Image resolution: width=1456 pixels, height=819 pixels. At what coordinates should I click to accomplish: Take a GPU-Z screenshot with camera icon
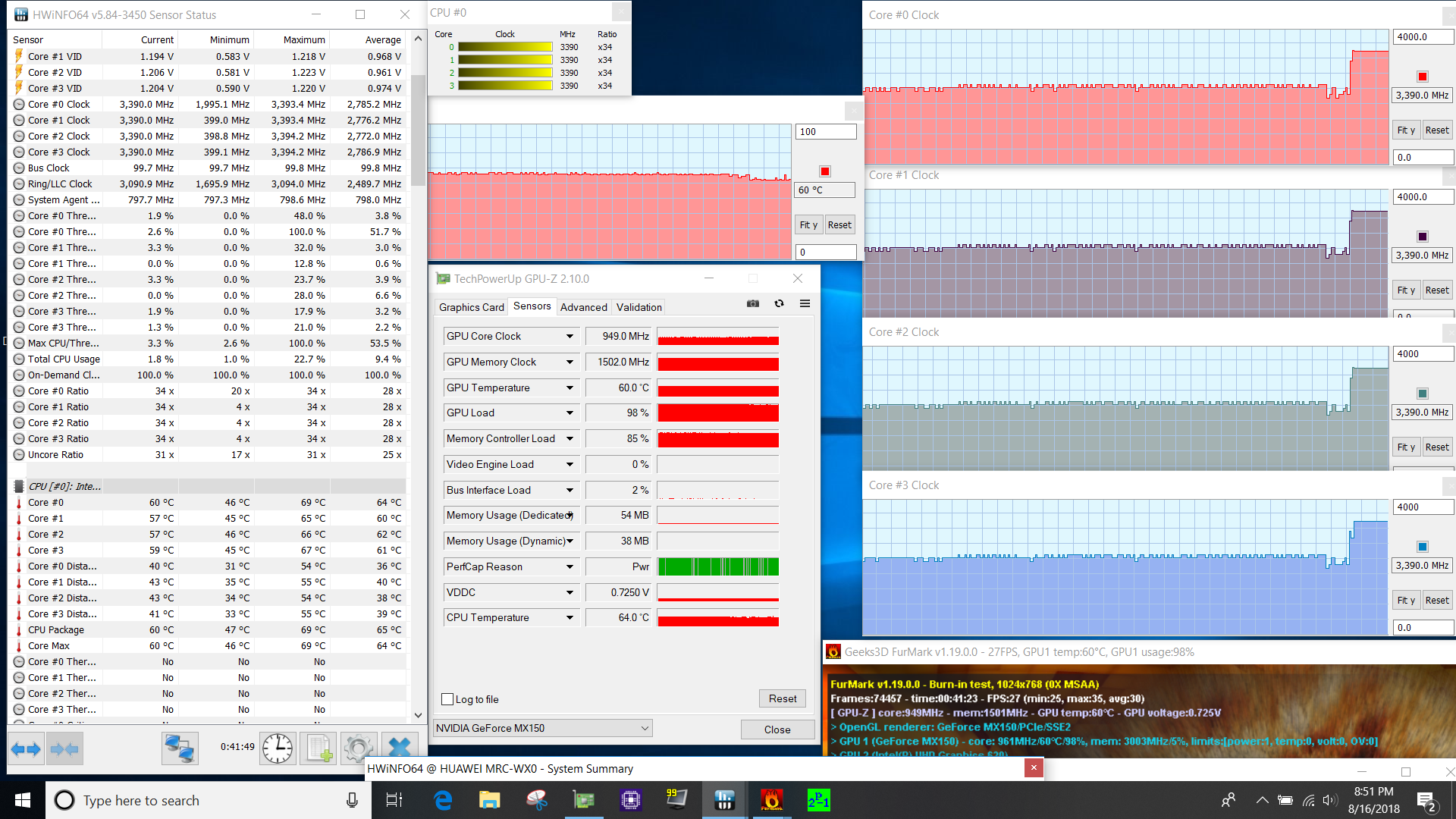(752, 303)
